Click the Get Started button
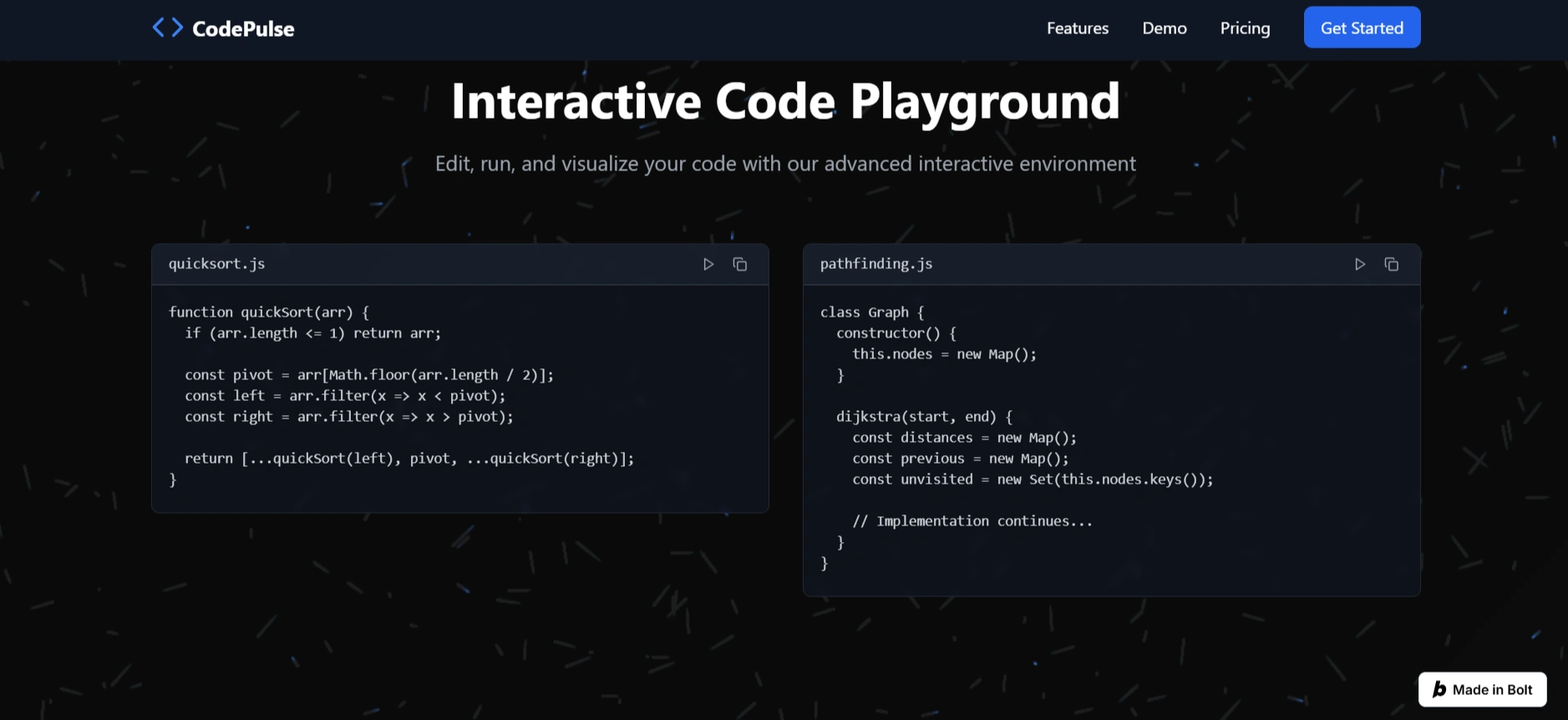 coord(1362,28)
